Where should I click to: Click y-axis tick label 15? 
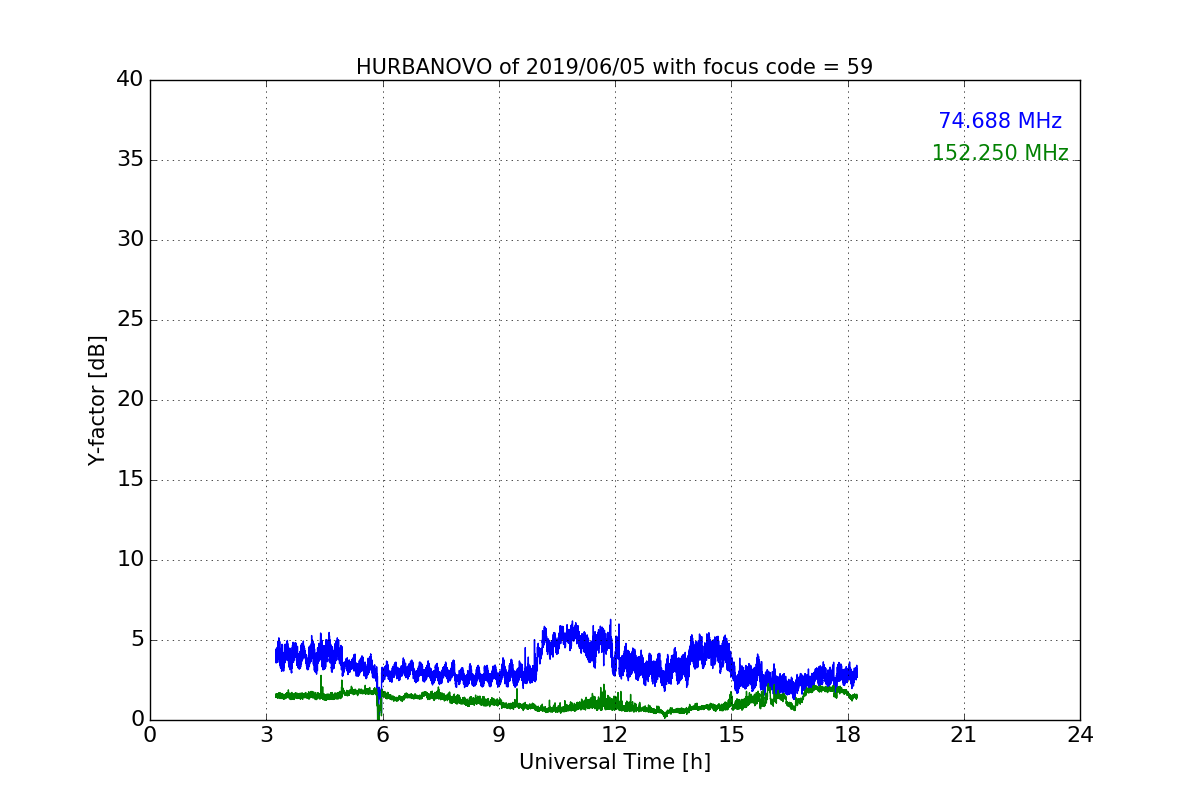click(x=130, y=480)
